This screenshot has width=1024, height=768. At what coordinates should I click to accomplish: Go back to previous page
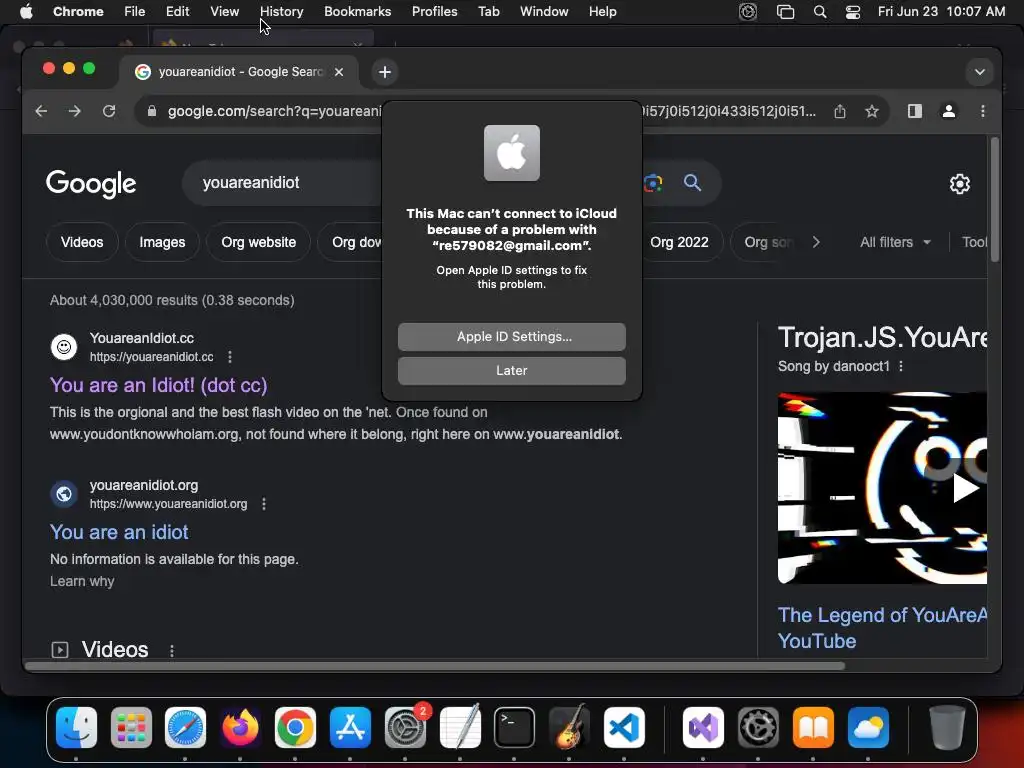41,111
